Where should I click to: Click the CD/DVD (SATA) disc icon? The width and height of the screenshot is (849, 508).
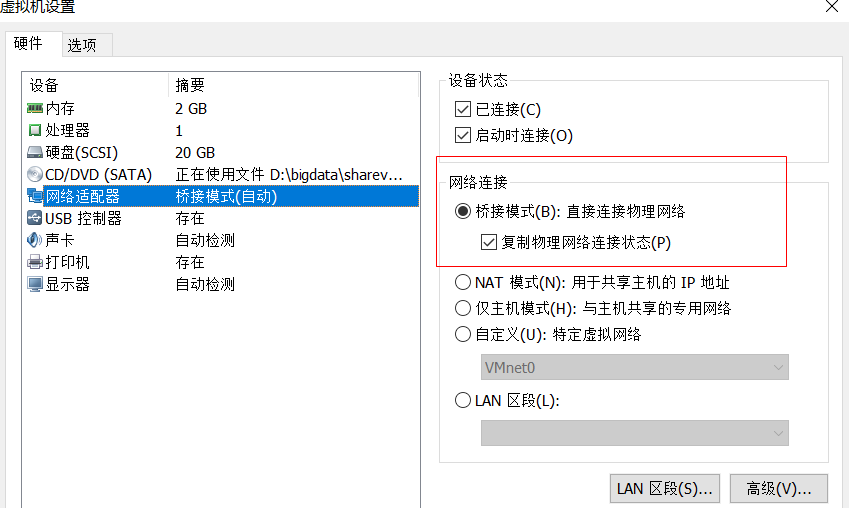35,174
